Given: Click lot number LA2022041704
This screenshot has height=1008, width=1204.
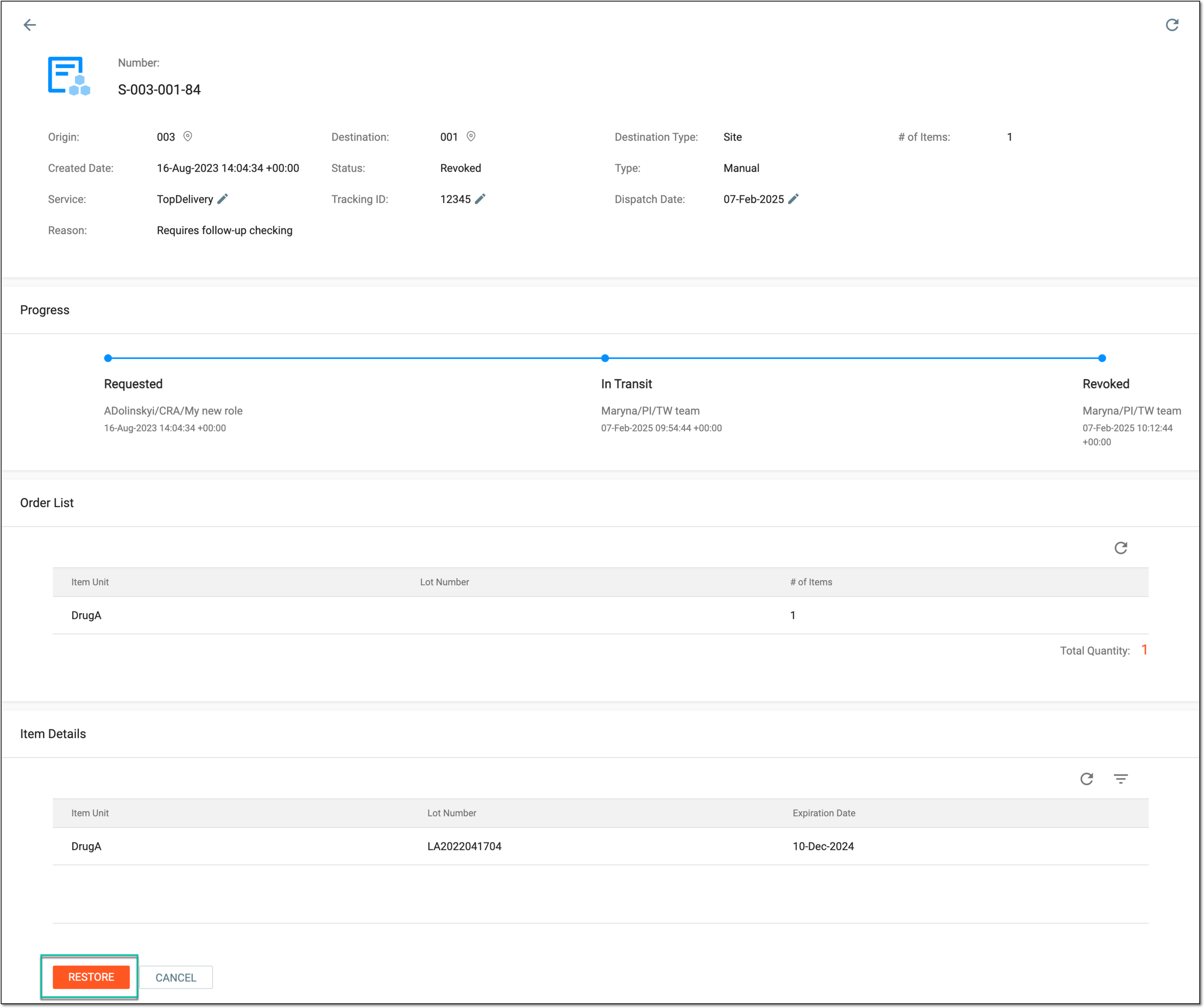Looking at the screenshot, I should coord(464,846).
